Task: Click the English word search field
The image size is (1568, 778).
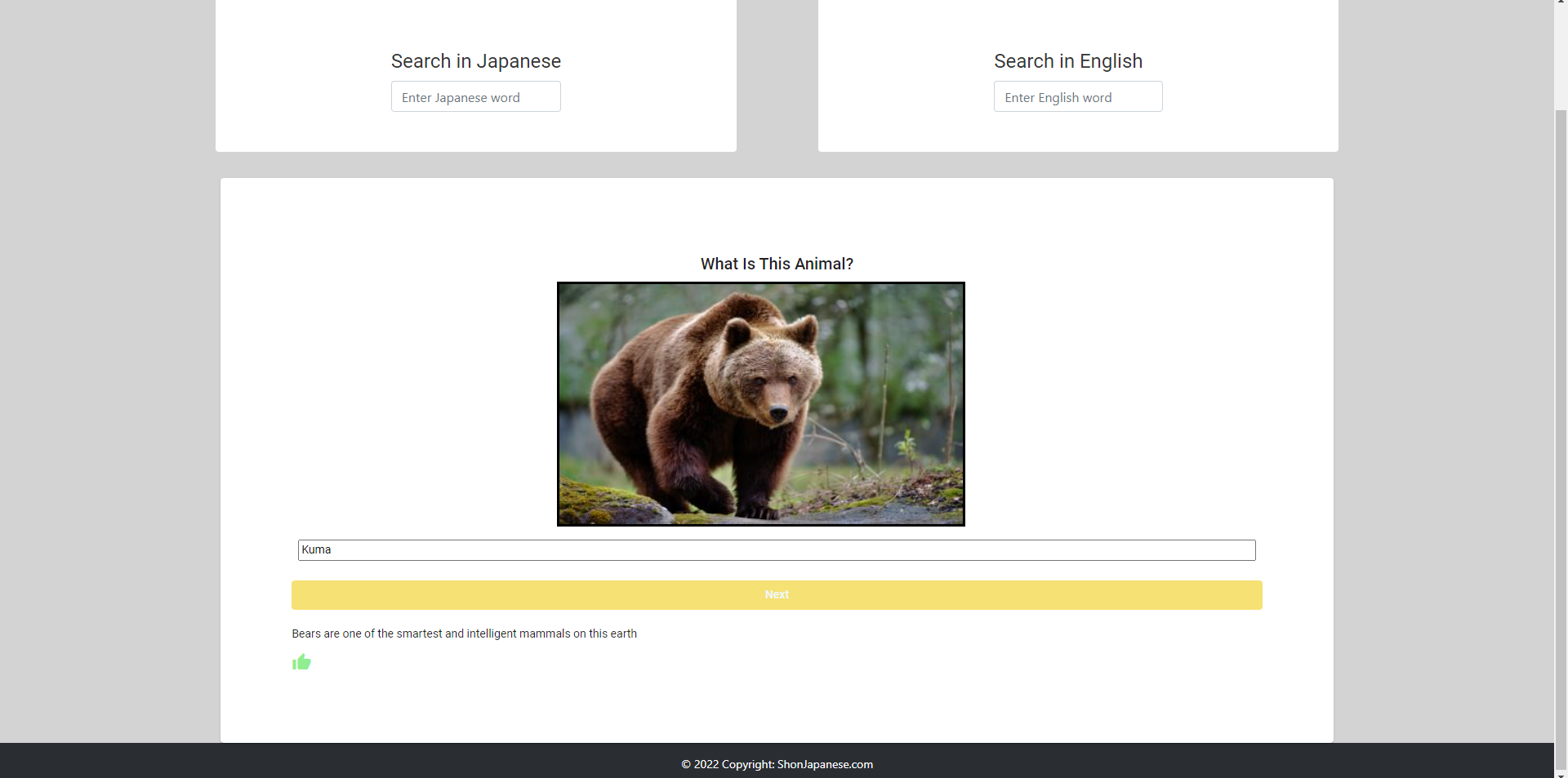Action: tap(1078, 97)
